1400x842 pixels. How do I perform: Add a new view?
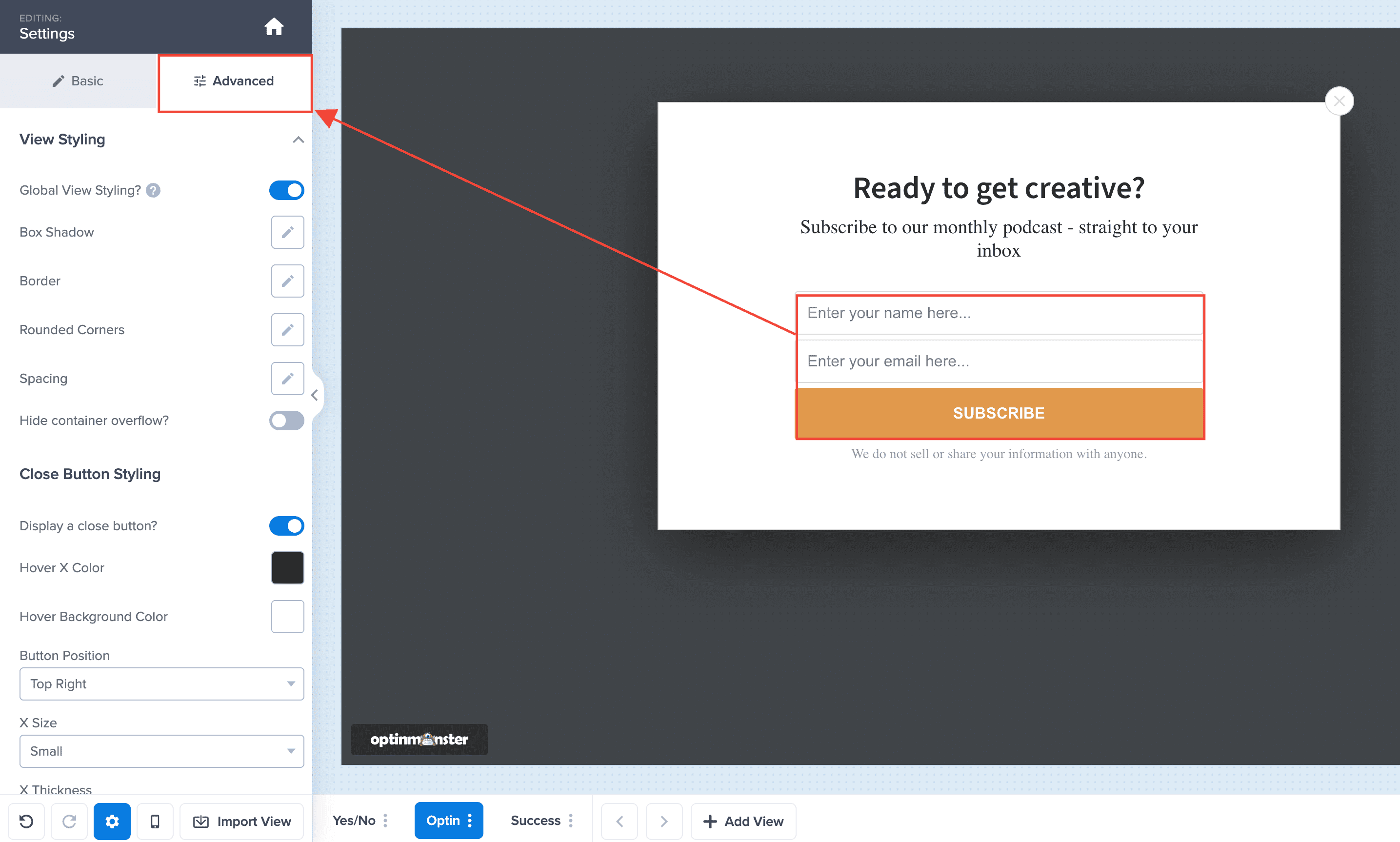coord(743,821)
